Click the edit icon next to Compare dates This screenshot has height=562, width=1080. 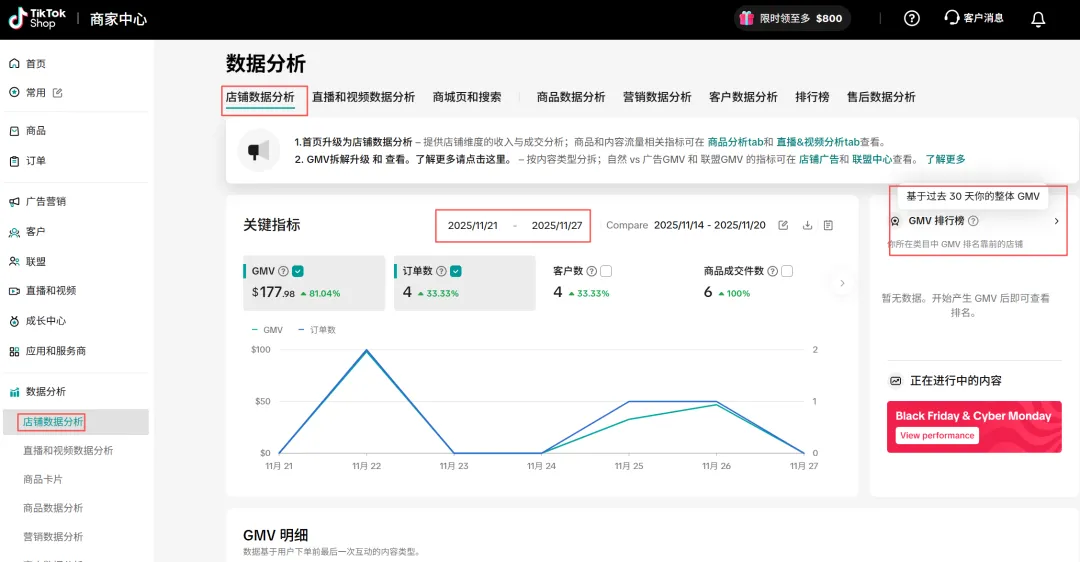pyautogui.click(x=783, y=225)
